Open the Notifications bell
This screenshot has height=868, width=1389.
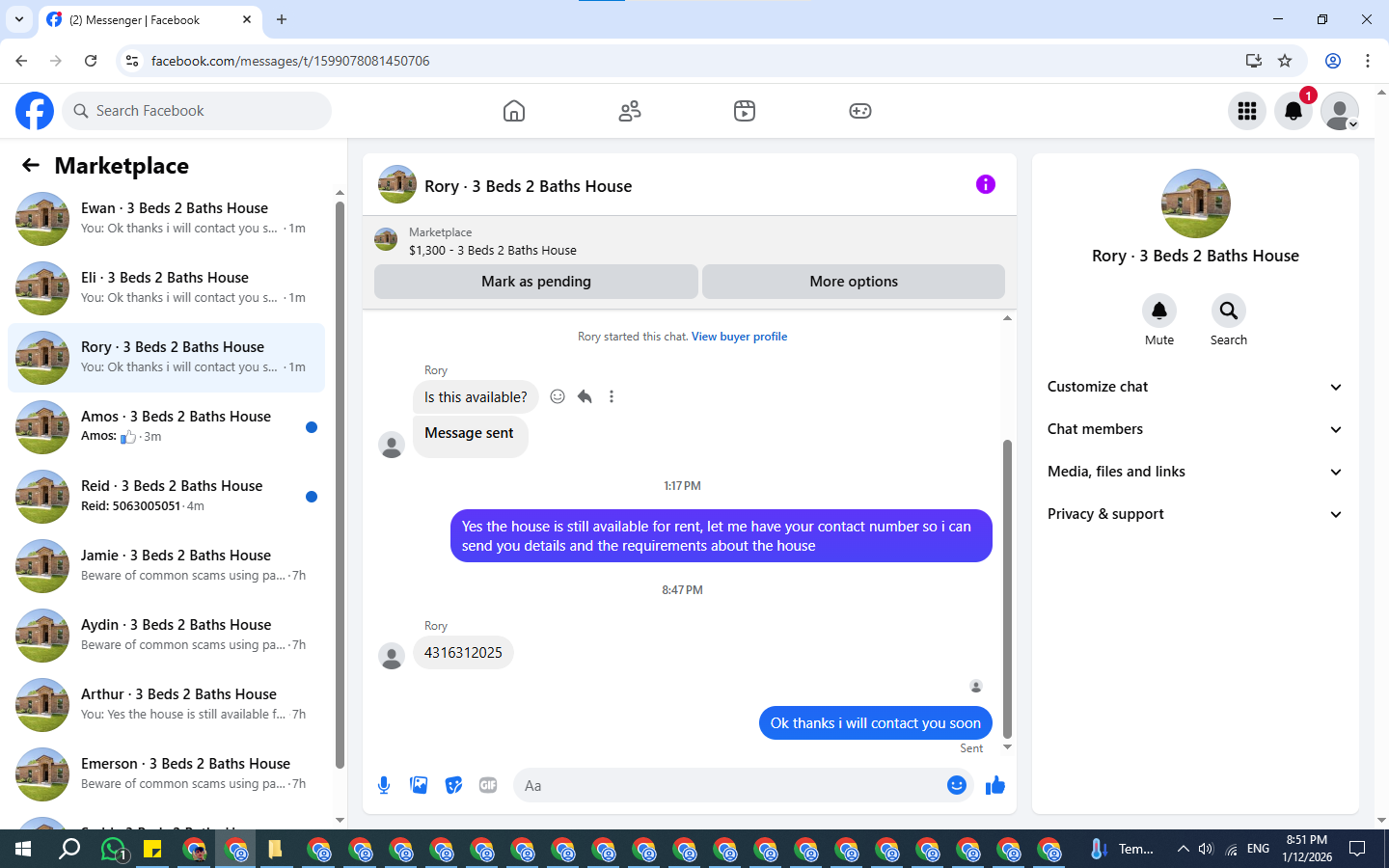point(1294,111)
